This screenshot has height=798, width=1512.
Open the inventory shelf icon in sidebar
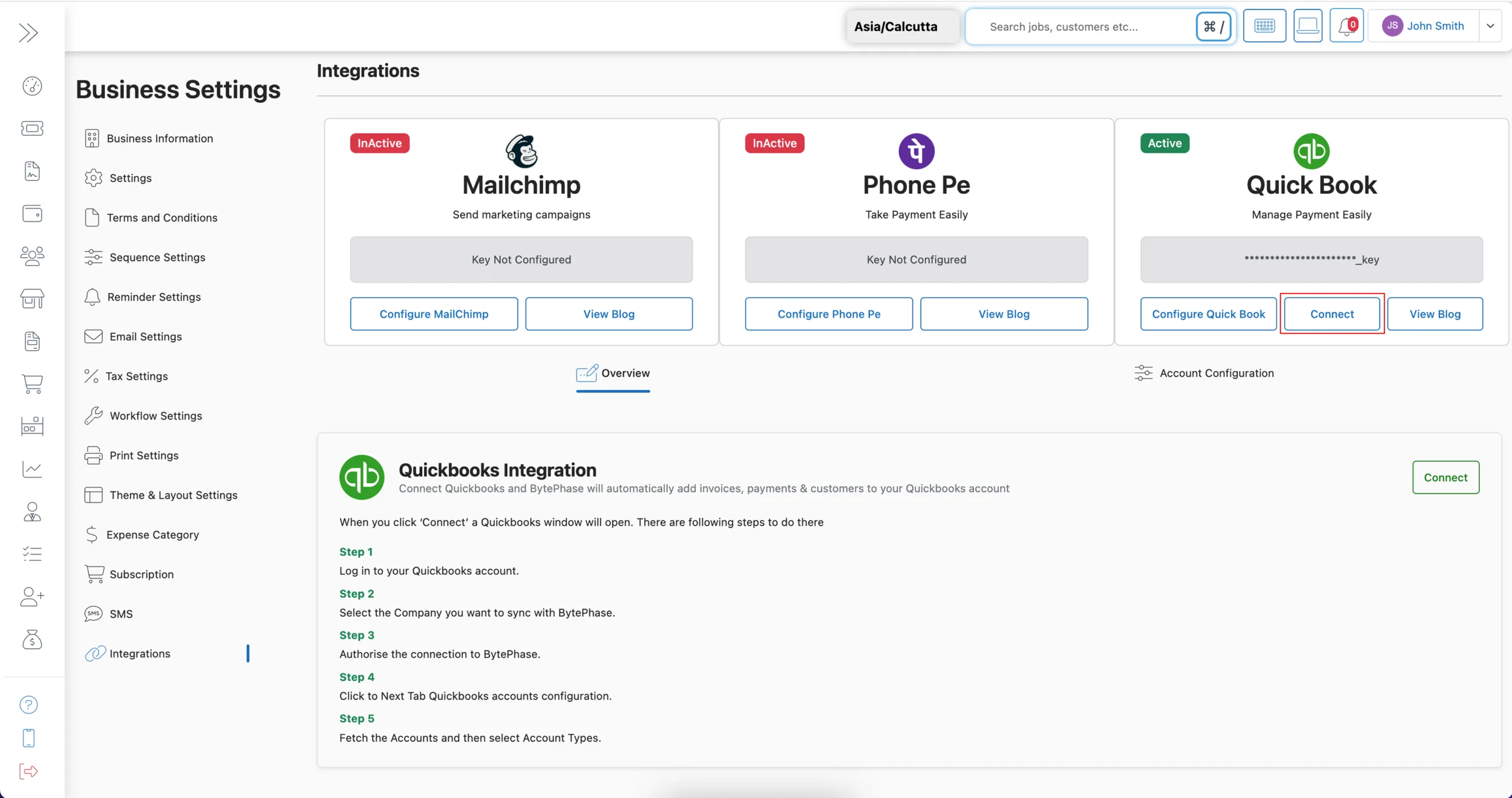(x=32, y=426)
